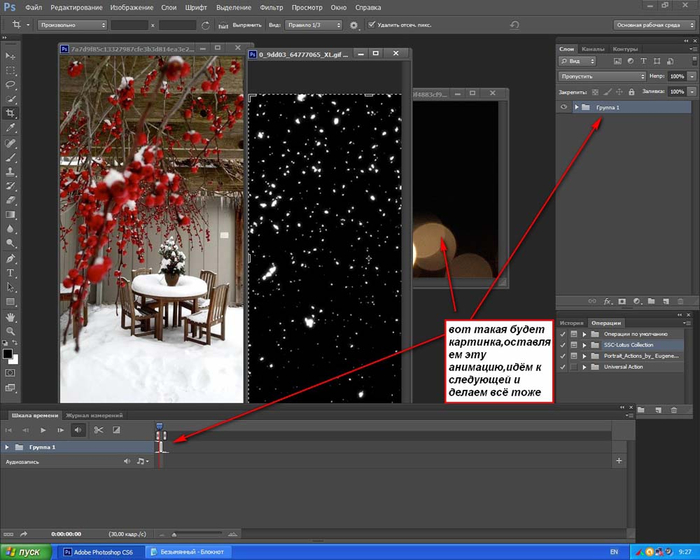The height and width of the screenshot is (560, 700).
Task: Open the overlay view Правило 1/3 dropdown
Action: (313, 25)
